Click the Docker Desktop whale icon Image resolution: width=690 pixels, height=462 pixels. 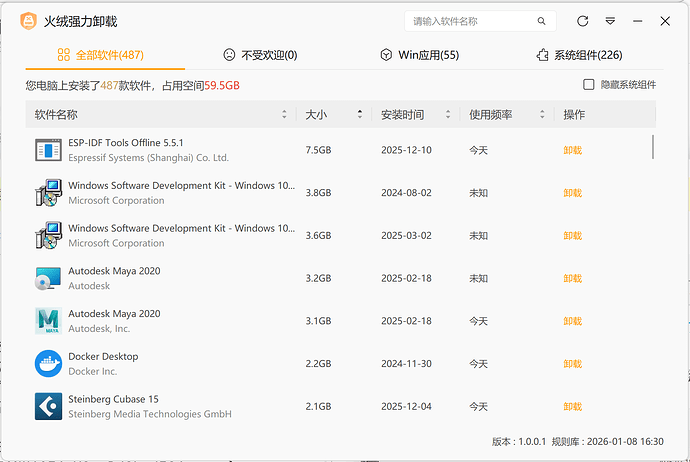[48, 363]
